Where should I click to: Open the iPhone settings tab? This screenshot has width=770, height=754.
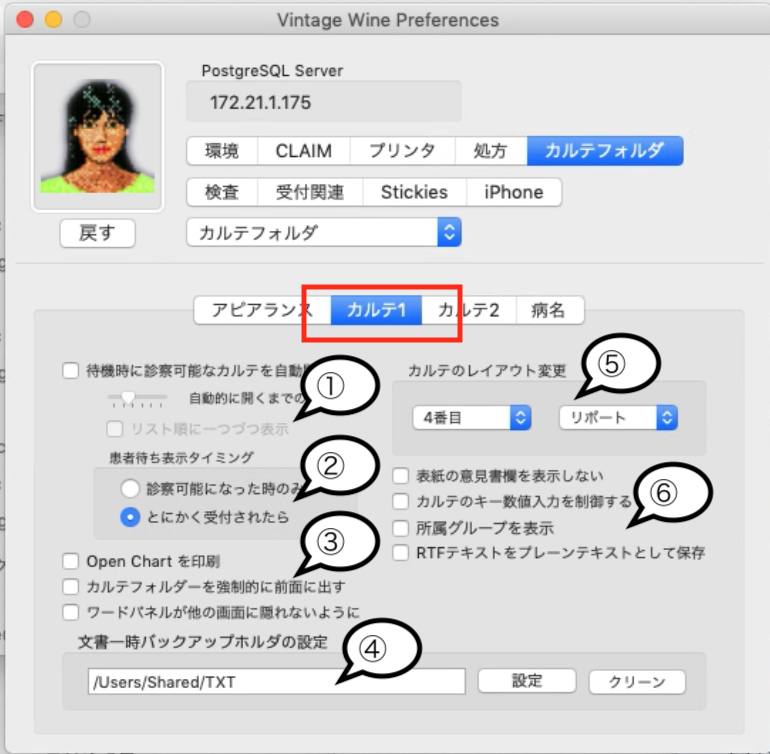[513, 192]
